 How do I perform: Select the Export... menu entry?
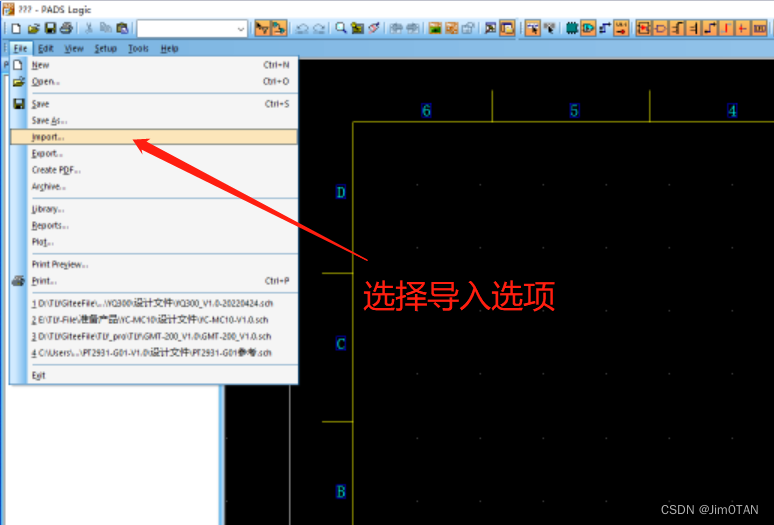coord(154,153)
